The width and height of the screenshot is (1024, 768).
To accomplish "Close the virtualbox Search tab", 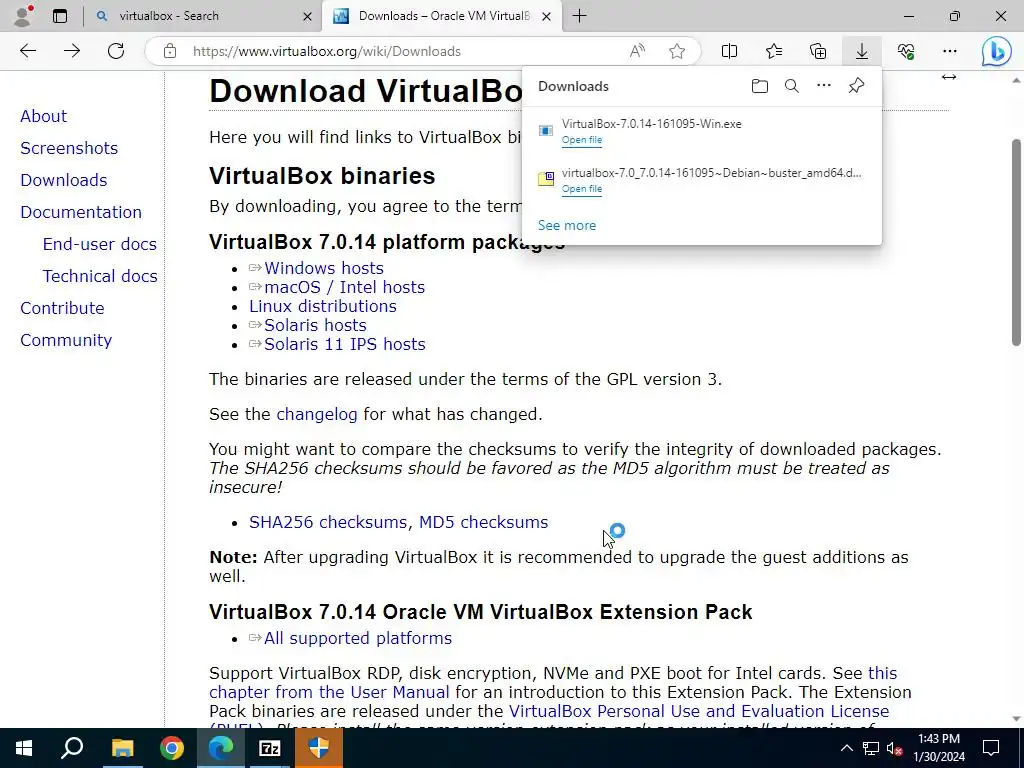I will 307,16.
